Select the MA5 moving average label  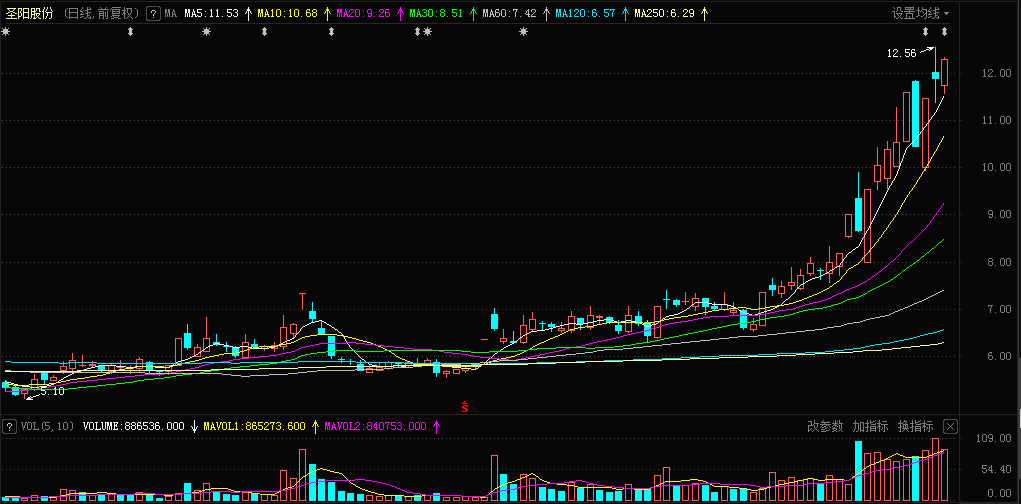[x=211, y=14]
